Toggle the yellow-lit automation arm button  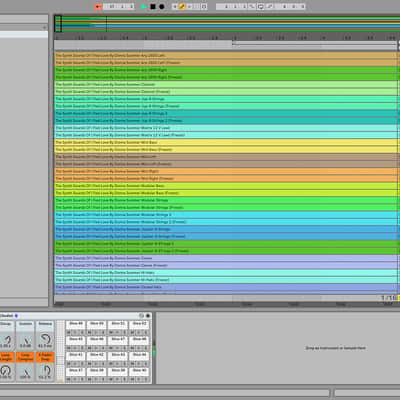click(x=182, y=6)
